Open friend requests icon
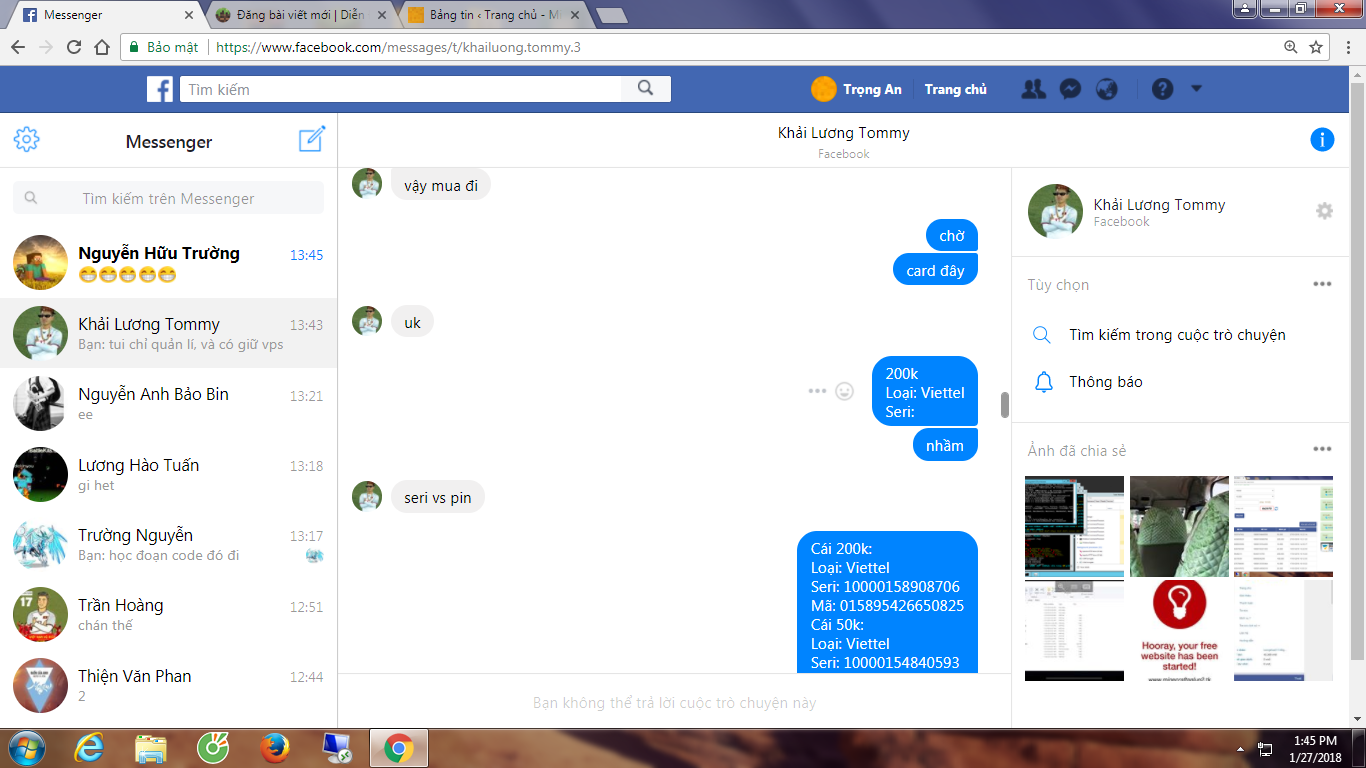Image resolution: width=1366 pixels, height=768 pixels. tap(1033, 89)
